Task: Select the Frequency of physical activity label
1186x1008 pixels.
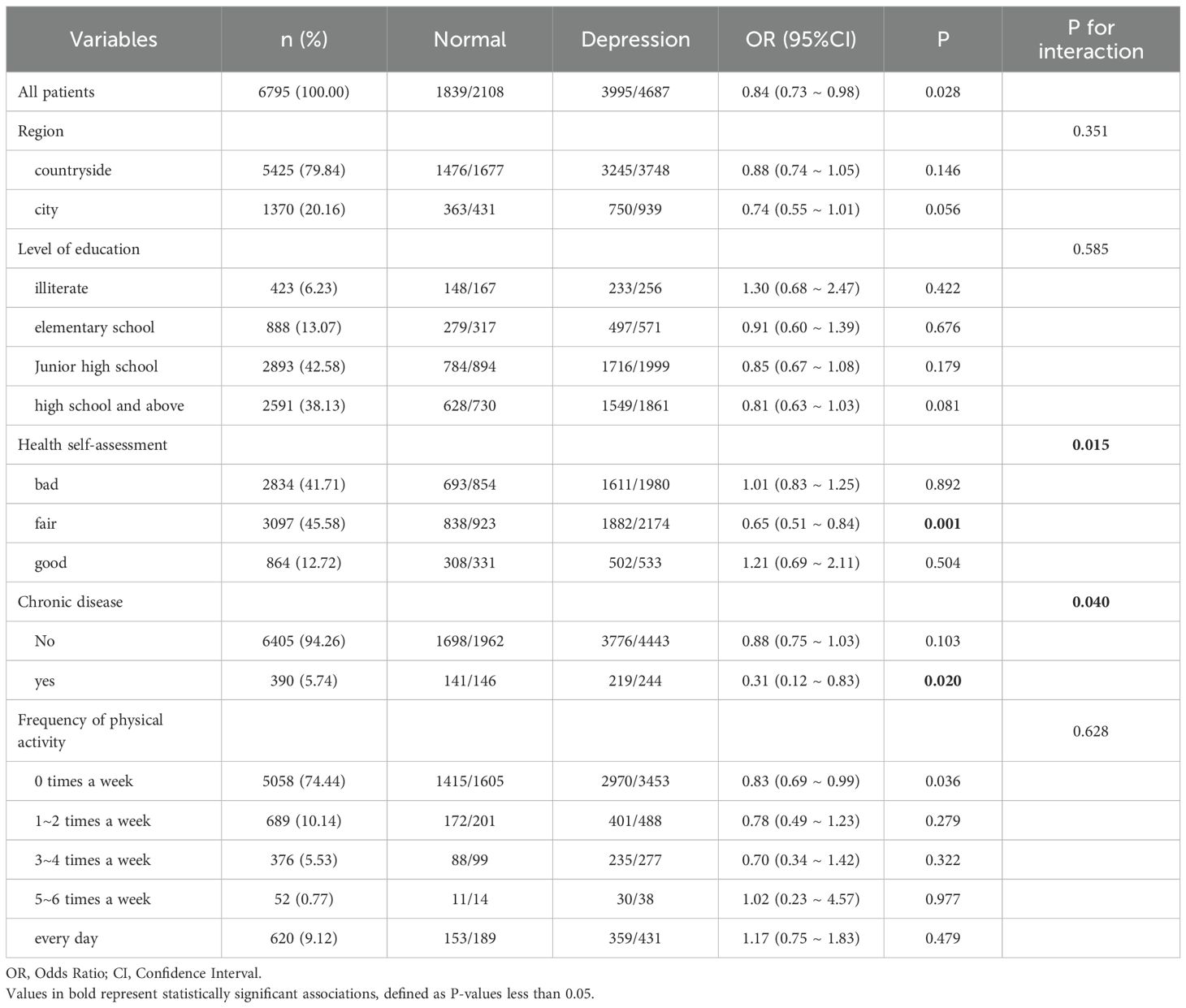Action: pos(90,730)
